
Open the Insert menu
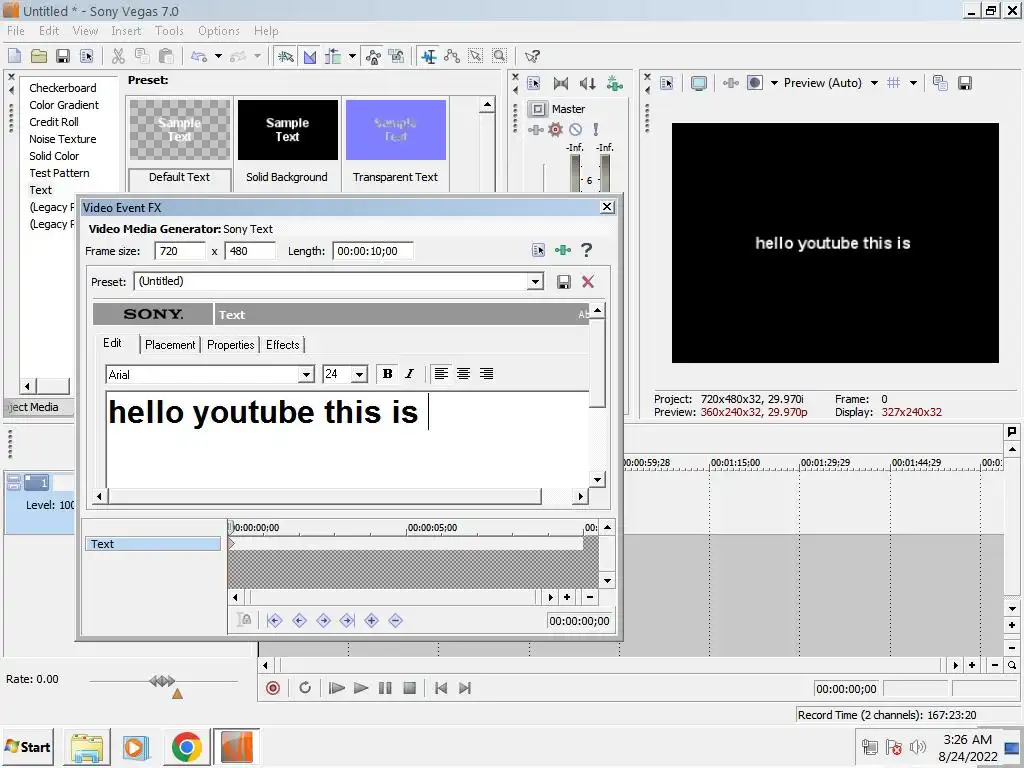pyautogui.click(x=126, y=31)
